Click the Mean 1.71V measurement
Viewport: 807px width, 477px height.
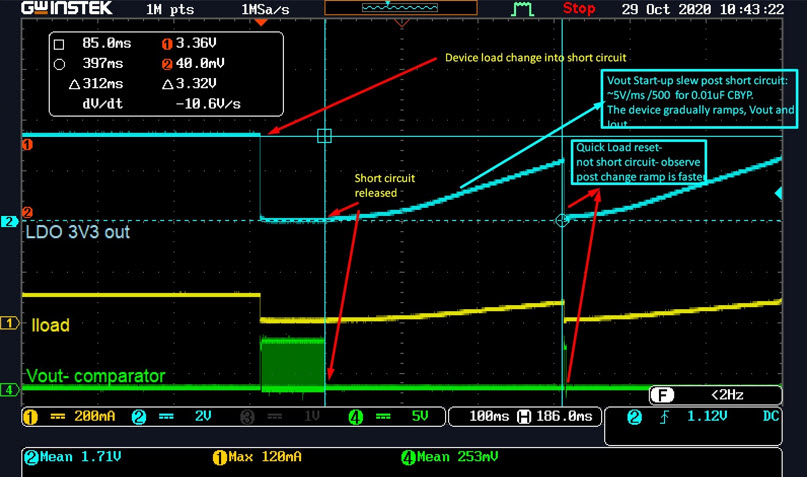80,457
